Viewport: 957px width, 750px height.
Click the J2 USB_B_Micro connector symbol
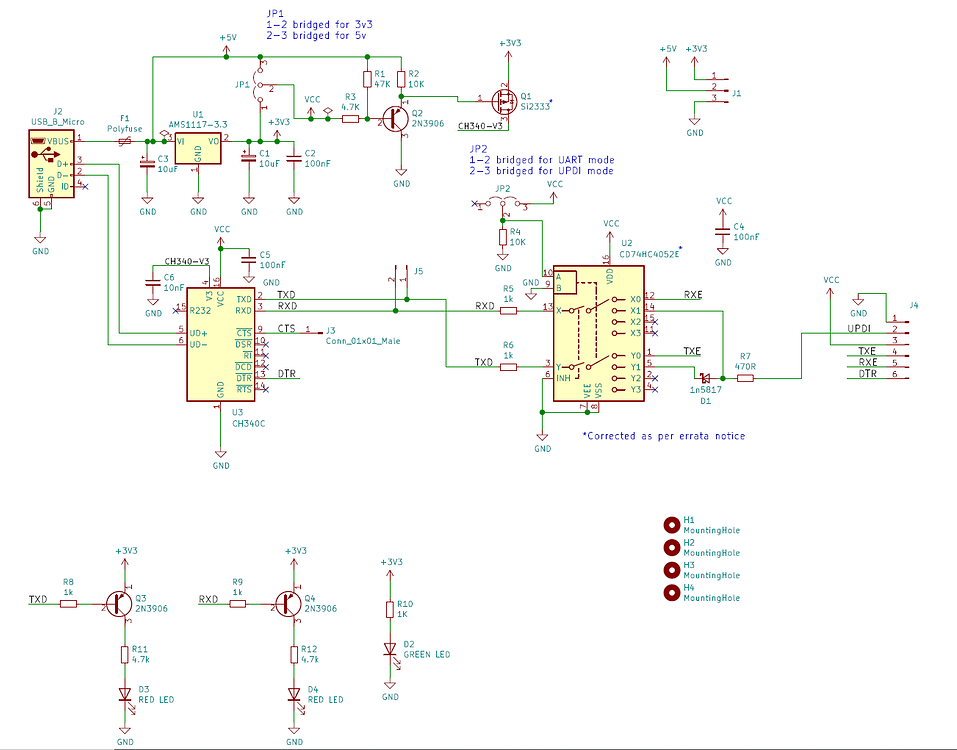click(x=52, y=165)
